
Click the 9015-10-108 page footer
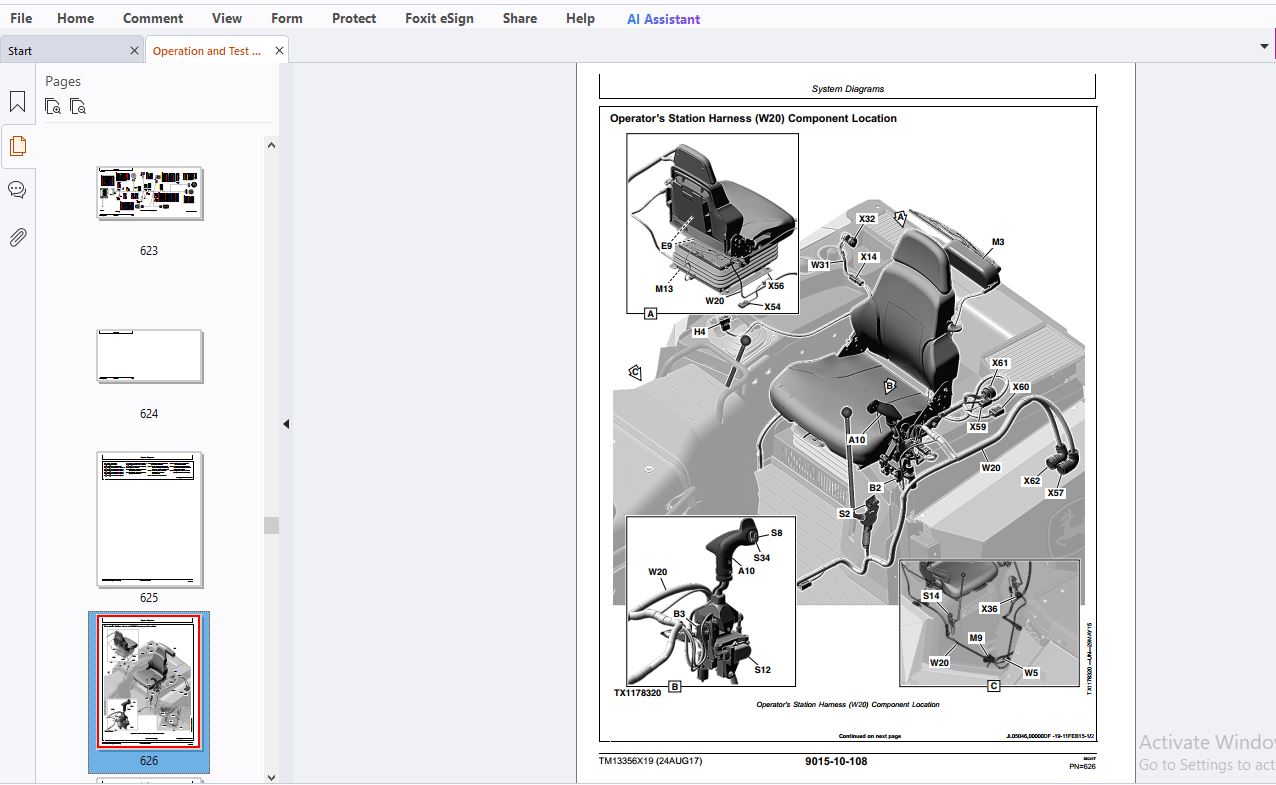[836, 761]
